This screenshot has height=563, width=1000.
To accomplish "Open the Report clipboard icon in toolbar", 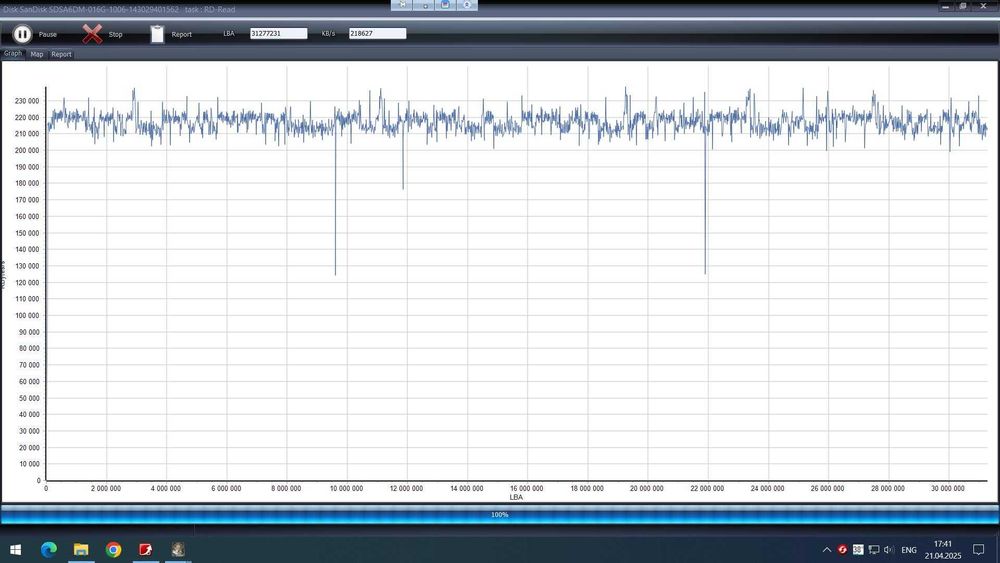I will pos(157,34).
